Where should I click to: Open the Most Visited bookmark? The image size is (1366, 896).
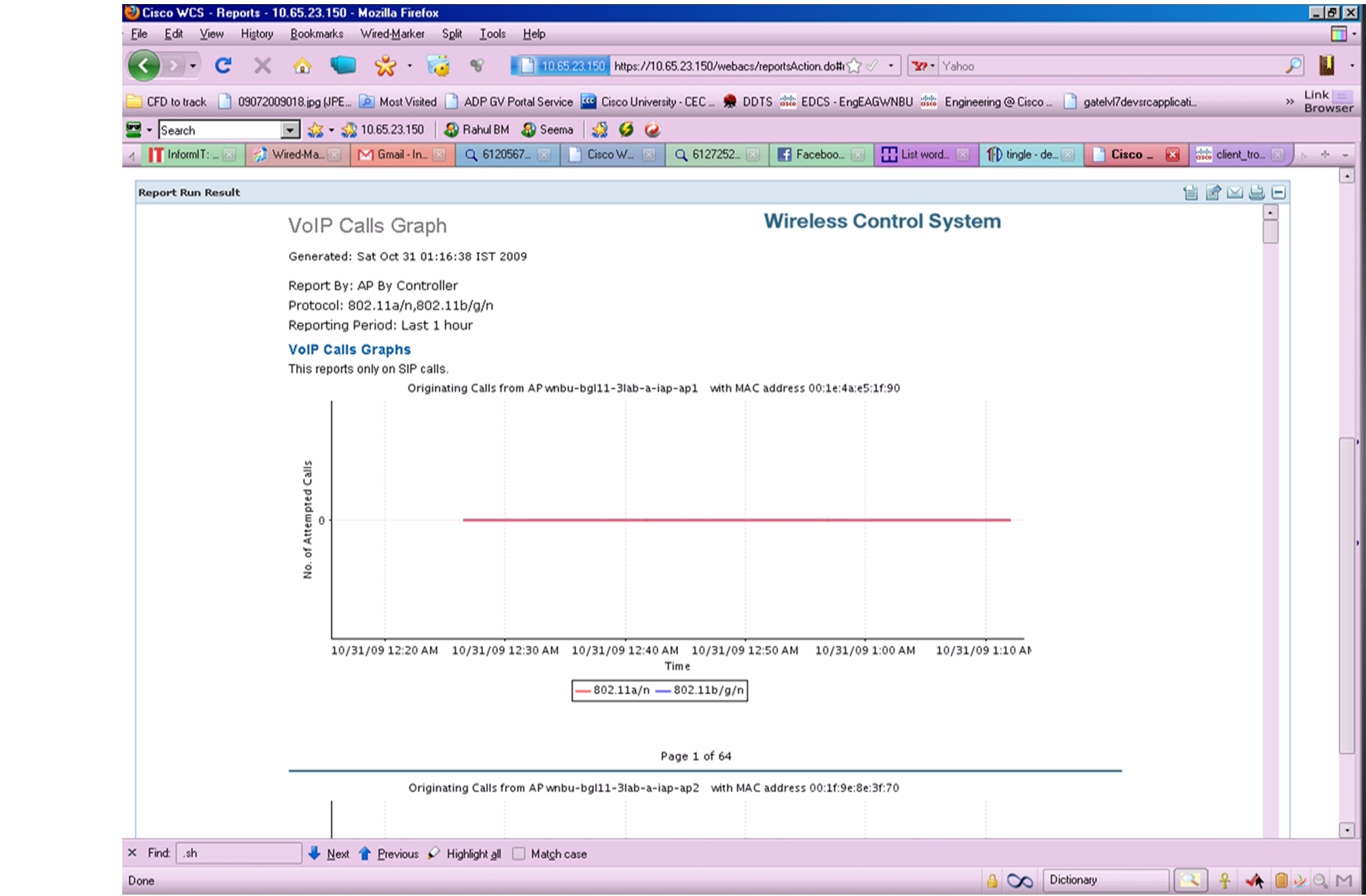[397, 101]
